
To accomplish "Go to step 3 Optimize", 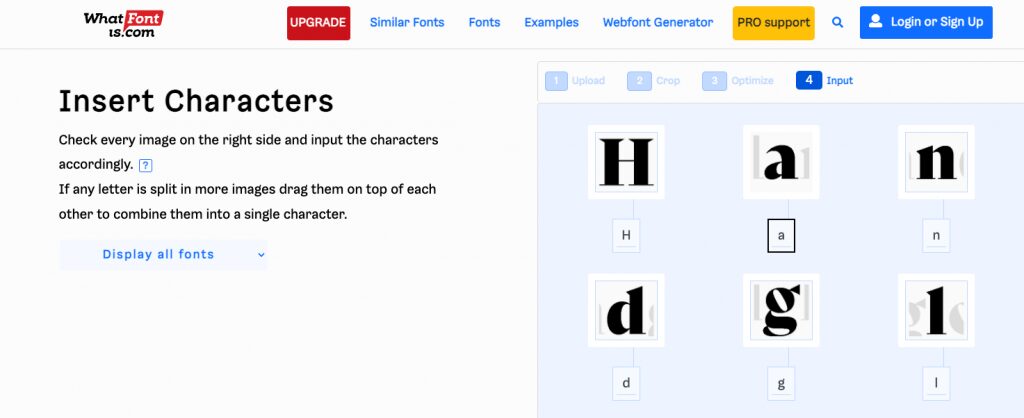I will 738,81.
